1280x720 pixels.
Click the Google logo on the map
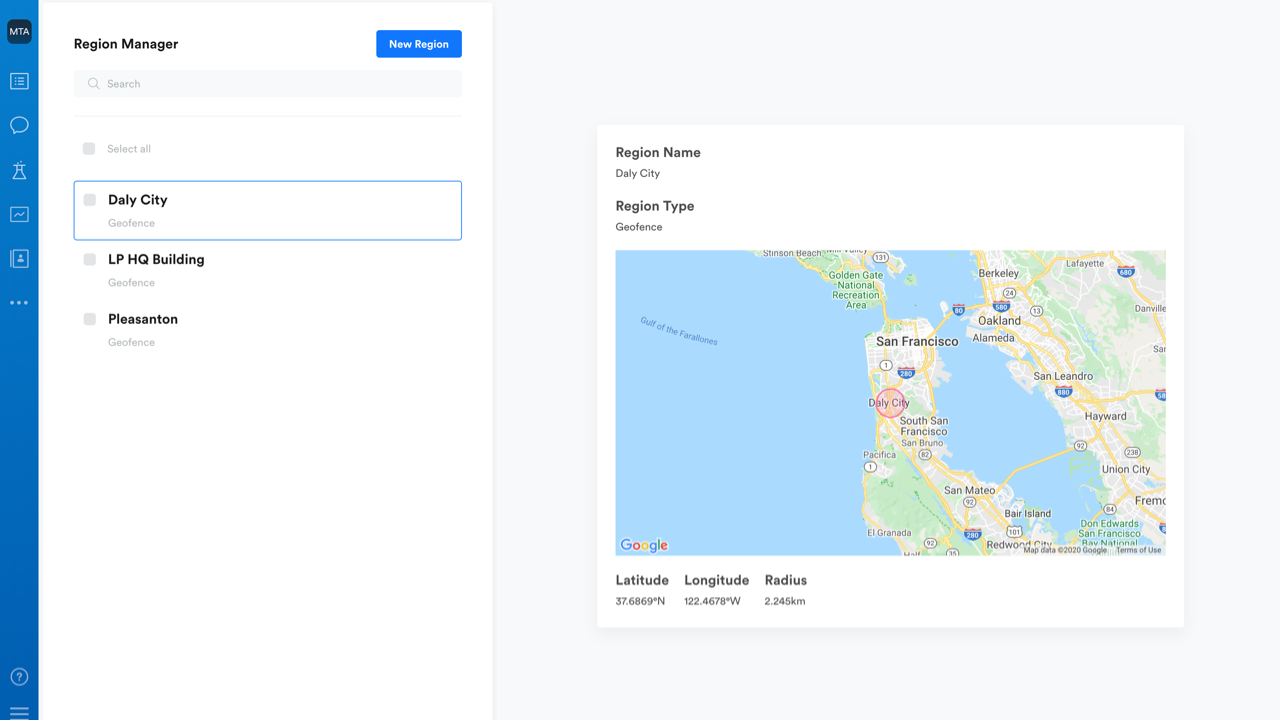point(644,545)
